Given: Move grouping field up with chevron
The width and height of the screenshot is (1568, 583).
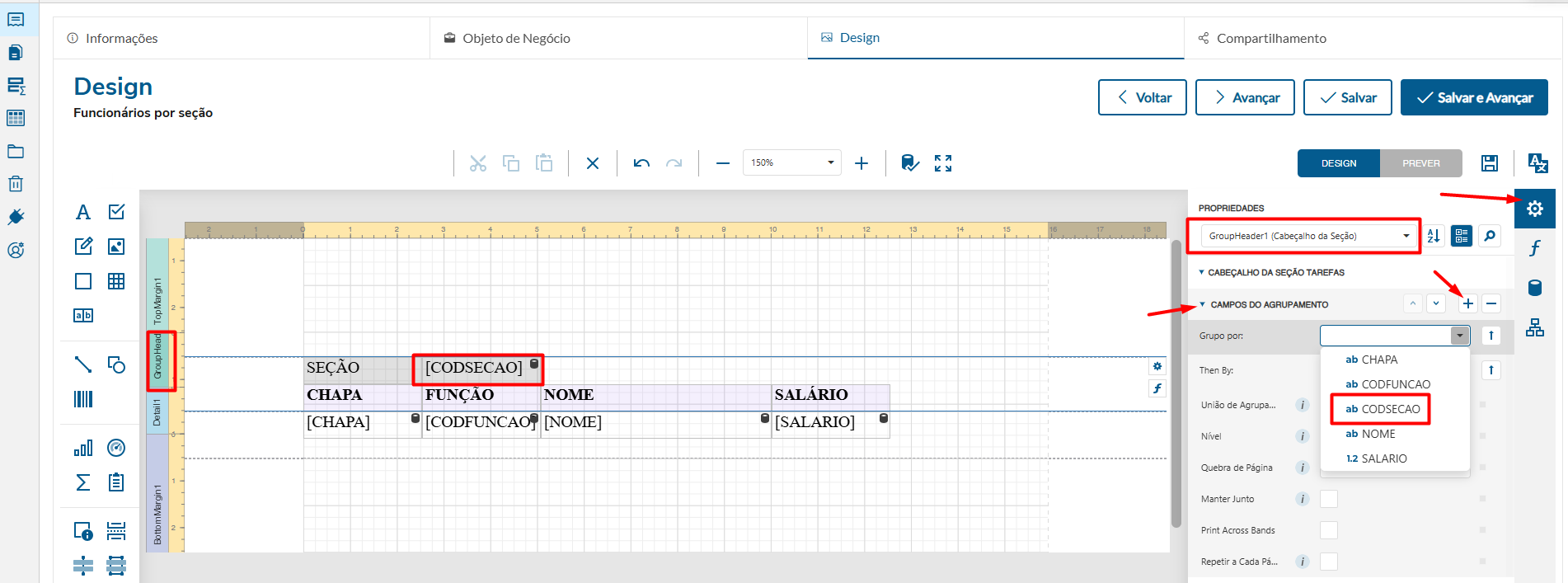Looking at the screenshot, I should [x=1413, y=303].
